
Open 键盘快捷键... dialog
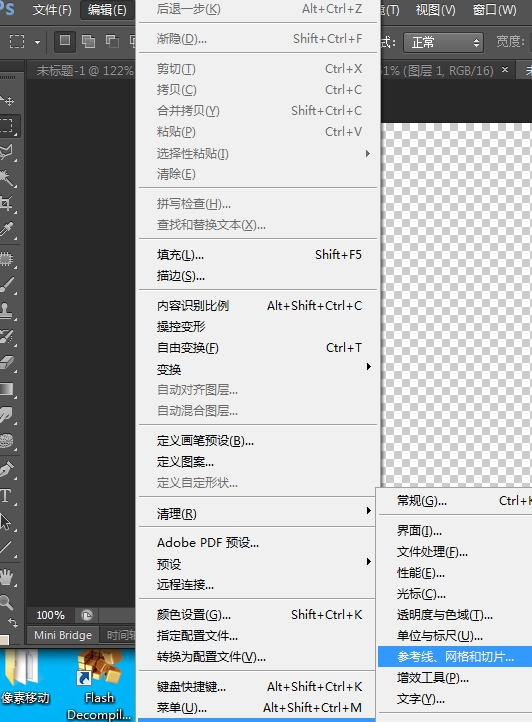[x=258, y=687]
